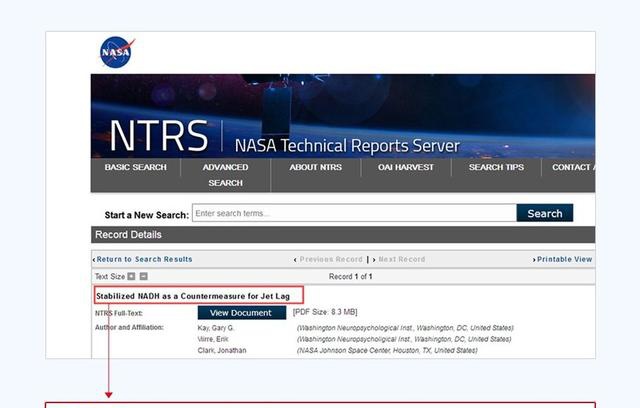The image size is (640, 408).
Task: Click NASA Johnson Space Center affiliation
Action: pos(387,350)
